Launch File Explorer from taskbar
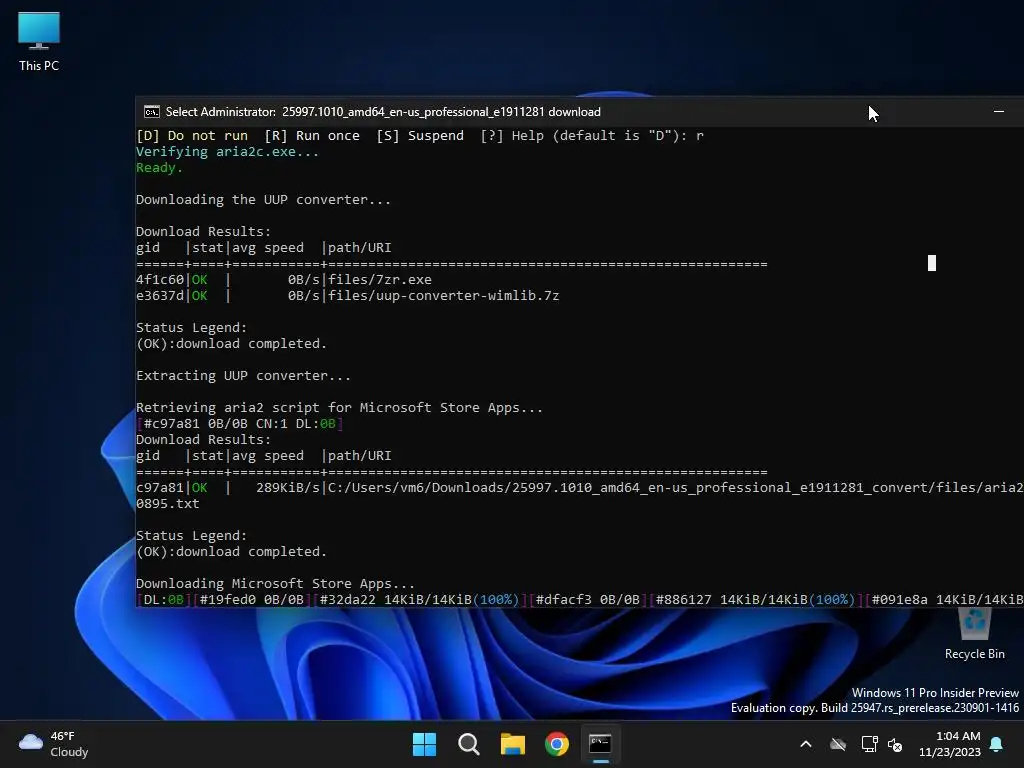 click(x=513, y=744)
